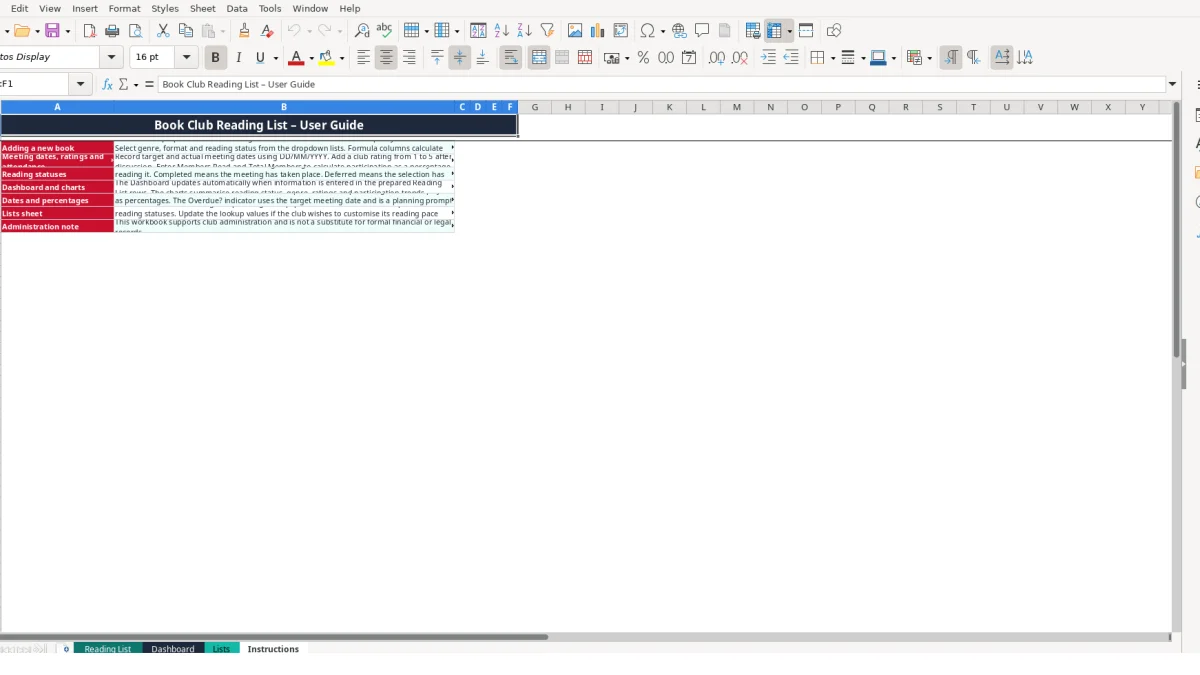The image size is (1200, 675).
Task: Click the Insert Pivot Table icon
Action: coord(621,31)
